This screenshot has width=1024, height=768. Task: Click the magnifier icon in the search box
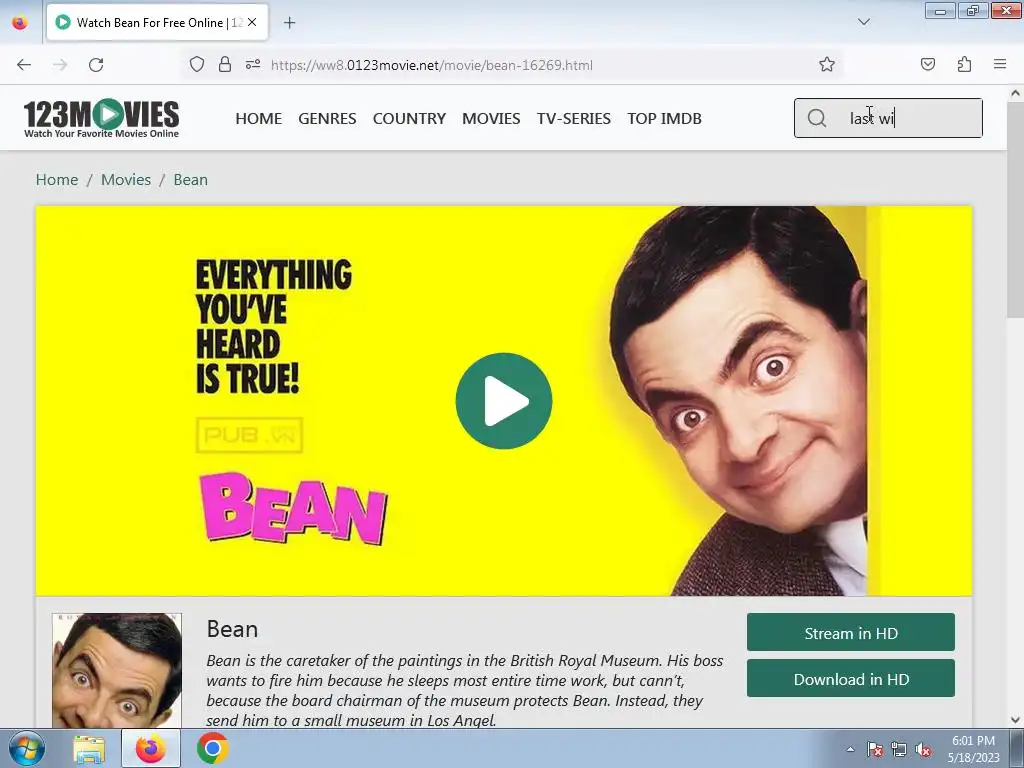click(816, 118)
